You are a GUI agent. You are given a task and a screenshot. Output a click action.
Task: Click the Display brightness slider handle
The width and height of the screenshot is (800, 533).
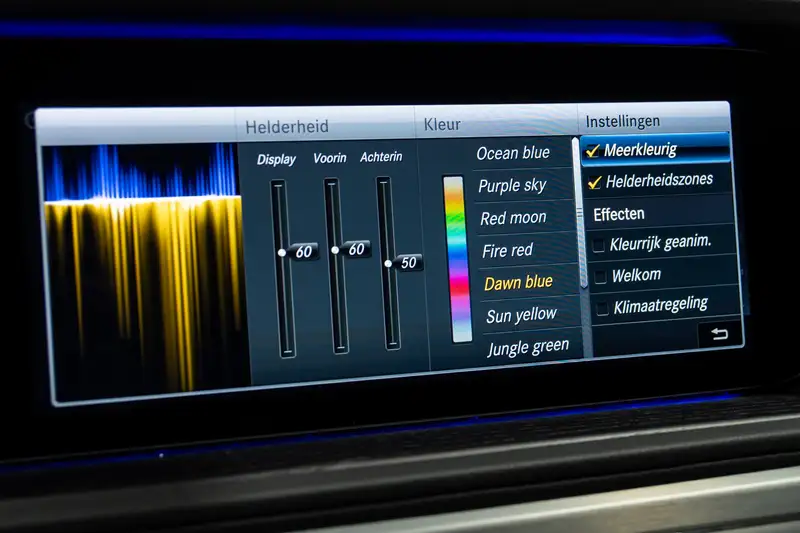[282, 253]
